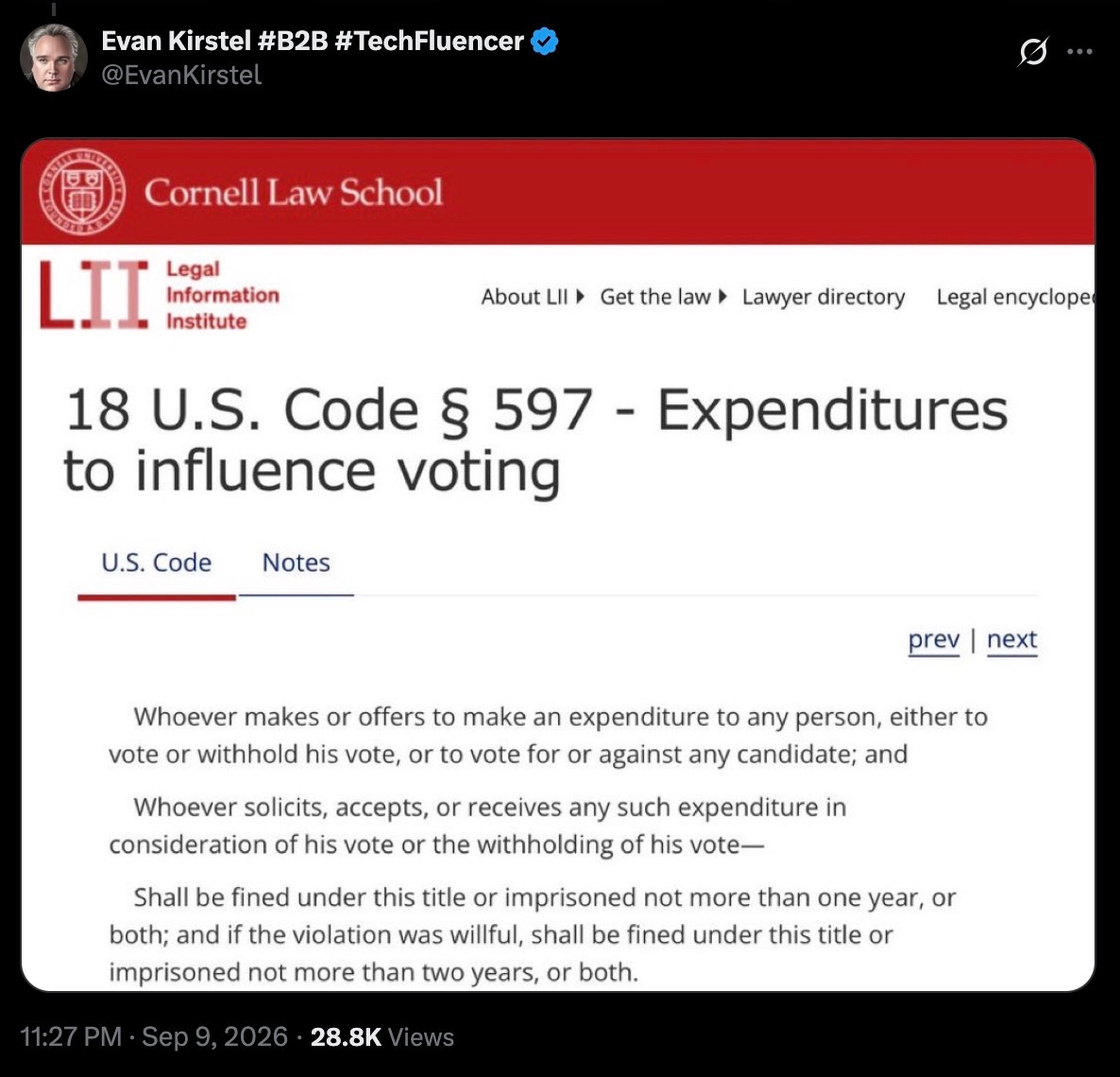
Task: Open the Lawyer directory menu item
Action: pyautogui.click(x=823, y=297)
